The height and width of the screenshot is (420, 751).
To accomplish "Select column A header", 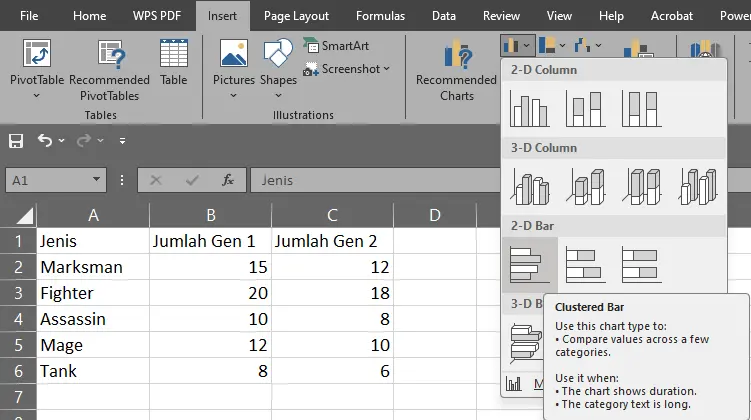I will point(93,216).
